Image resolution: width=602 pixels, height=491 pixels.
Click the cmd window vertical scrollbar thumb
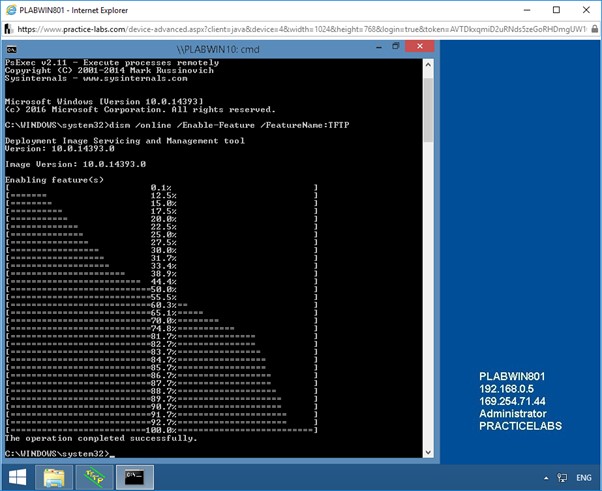pos(428,109)
